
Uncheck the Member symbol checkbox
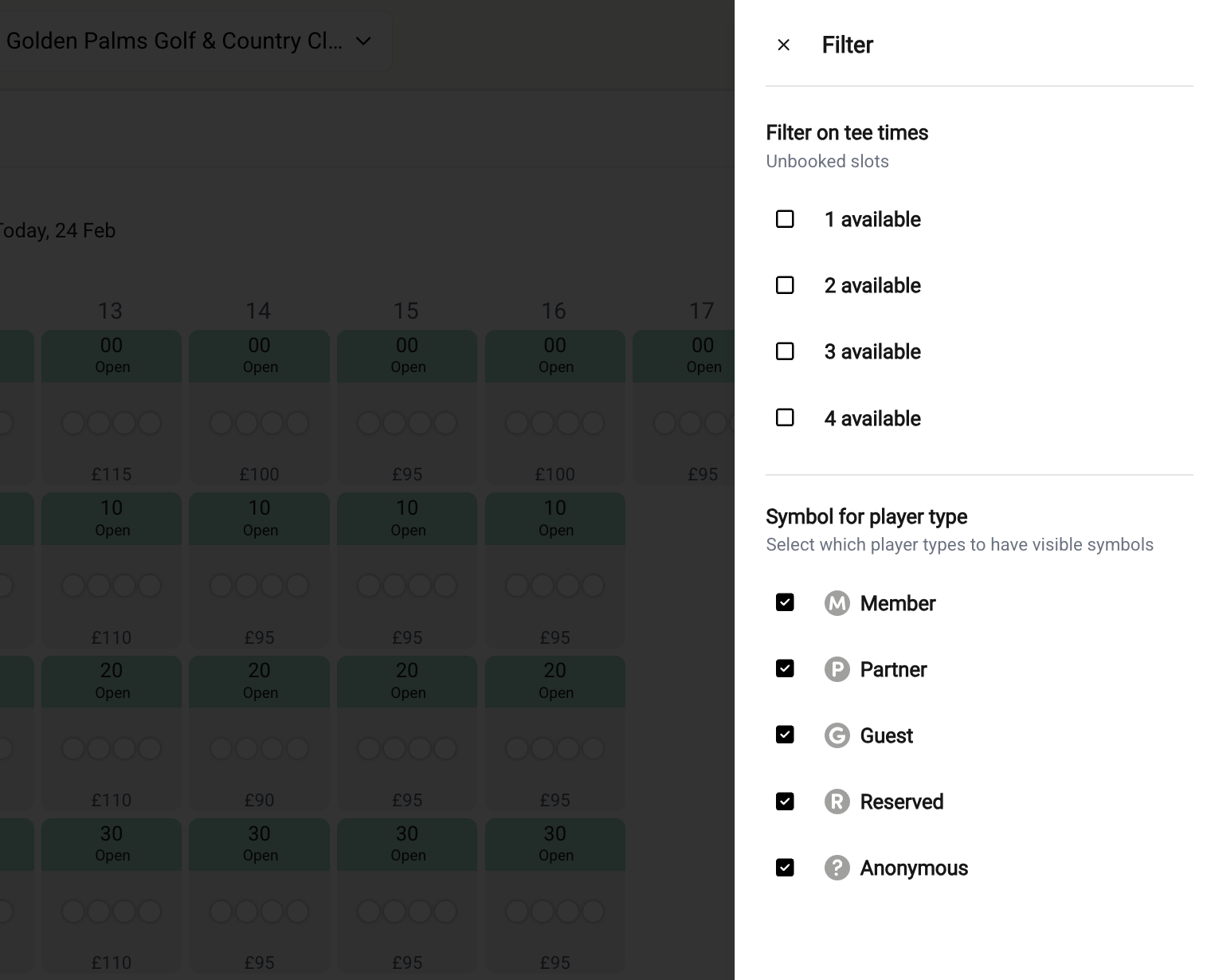(x=785, y=602)
